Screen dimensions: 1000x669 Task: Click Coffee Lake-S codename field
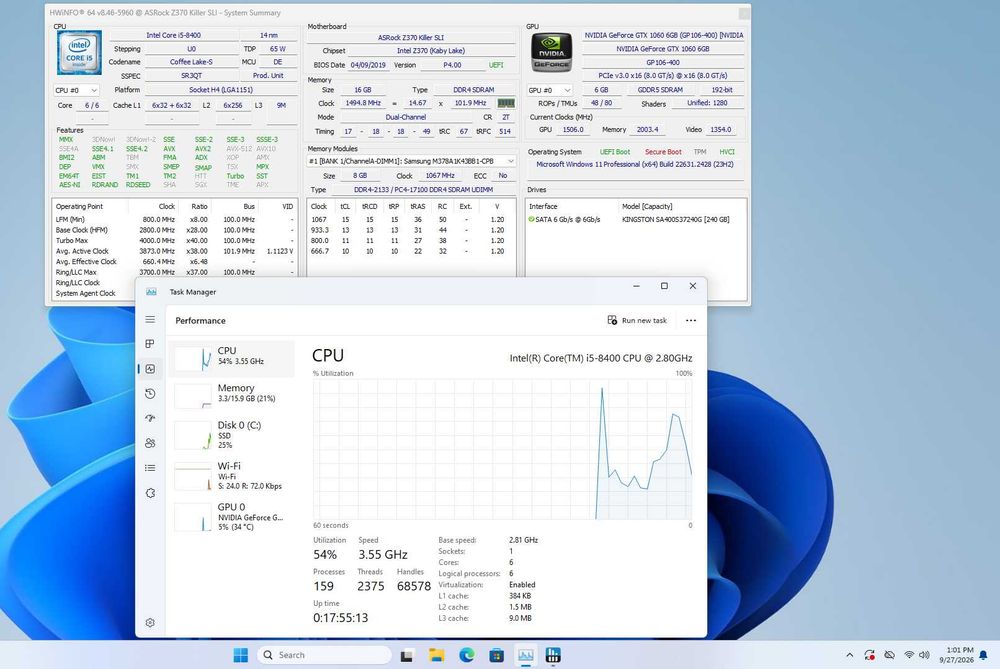191,62
